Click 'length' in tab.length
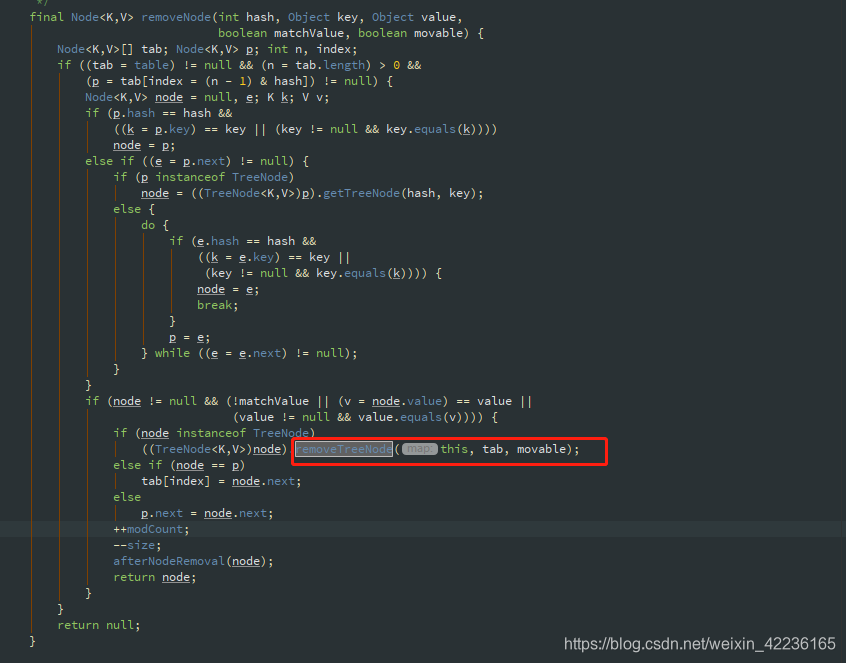This screenshot has width=846, height=663. tap(344, 65)
